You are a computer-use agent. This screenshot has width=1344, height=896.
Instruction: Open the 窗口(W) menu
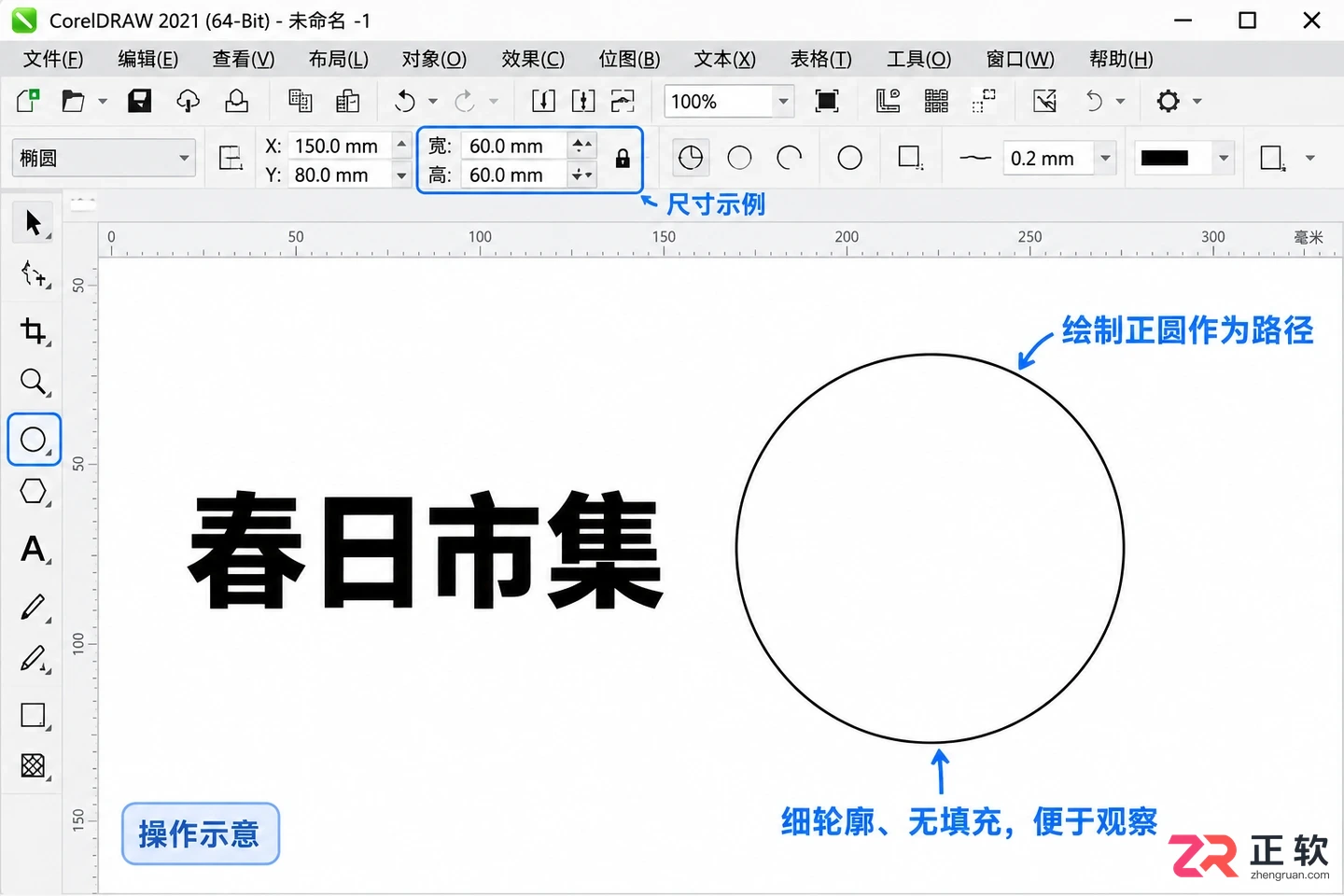(1020, 59)
